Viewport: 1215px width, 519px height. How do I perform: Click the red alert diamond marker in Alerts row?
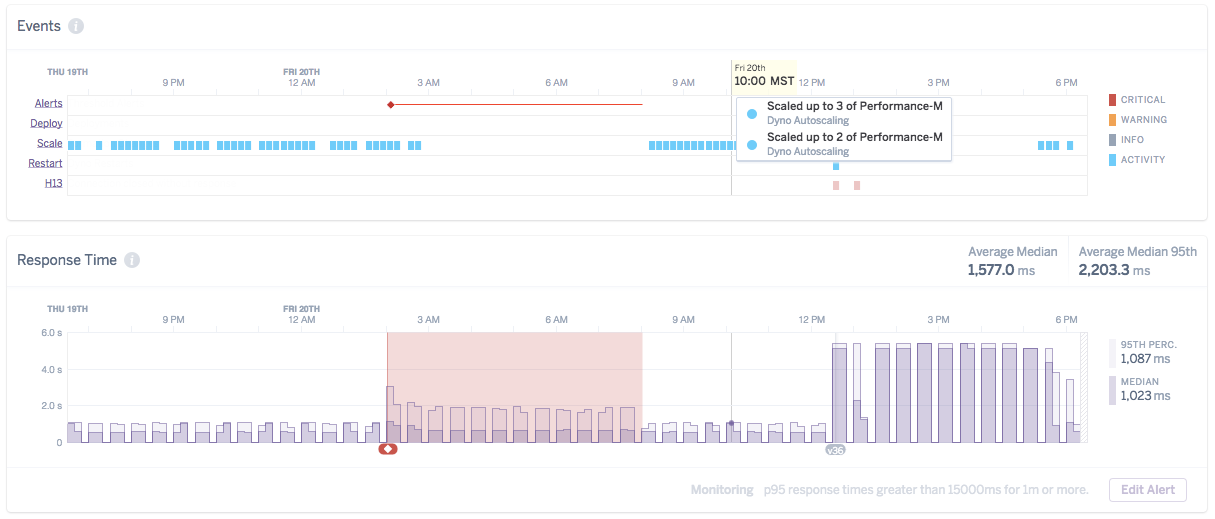[390, 104]
